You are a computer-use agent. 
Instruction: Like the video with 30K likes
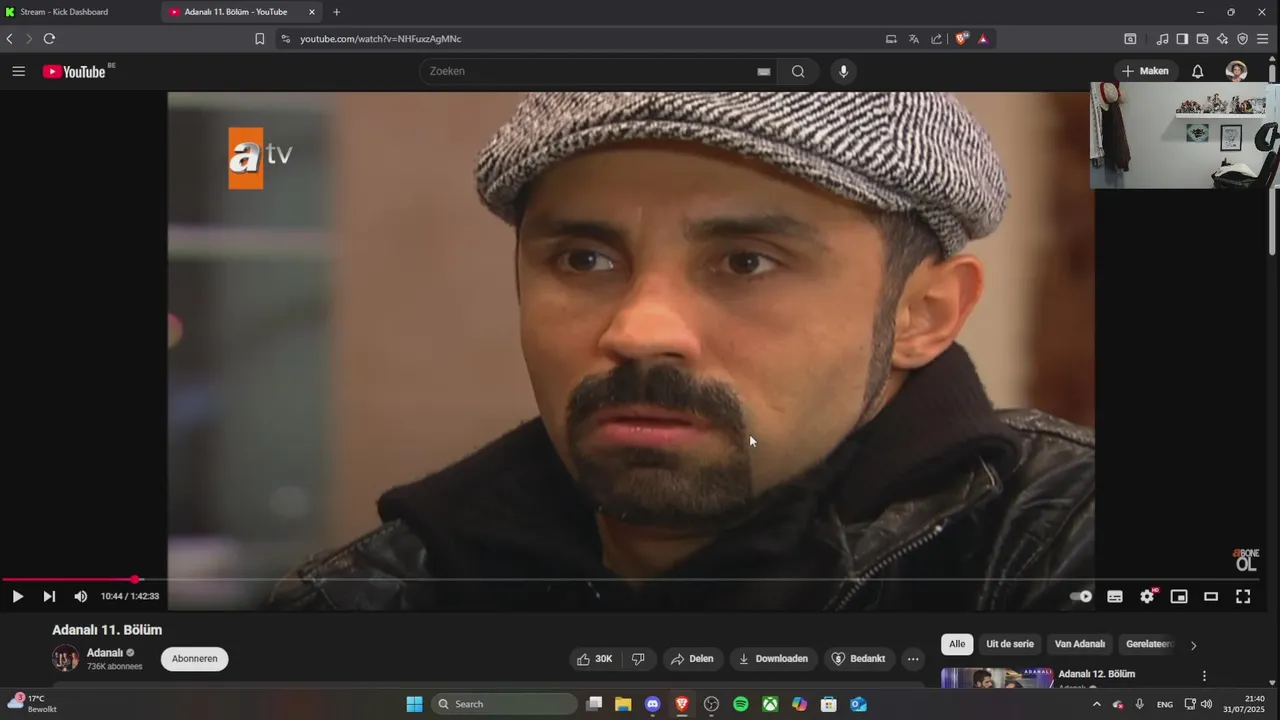point(595,659)
